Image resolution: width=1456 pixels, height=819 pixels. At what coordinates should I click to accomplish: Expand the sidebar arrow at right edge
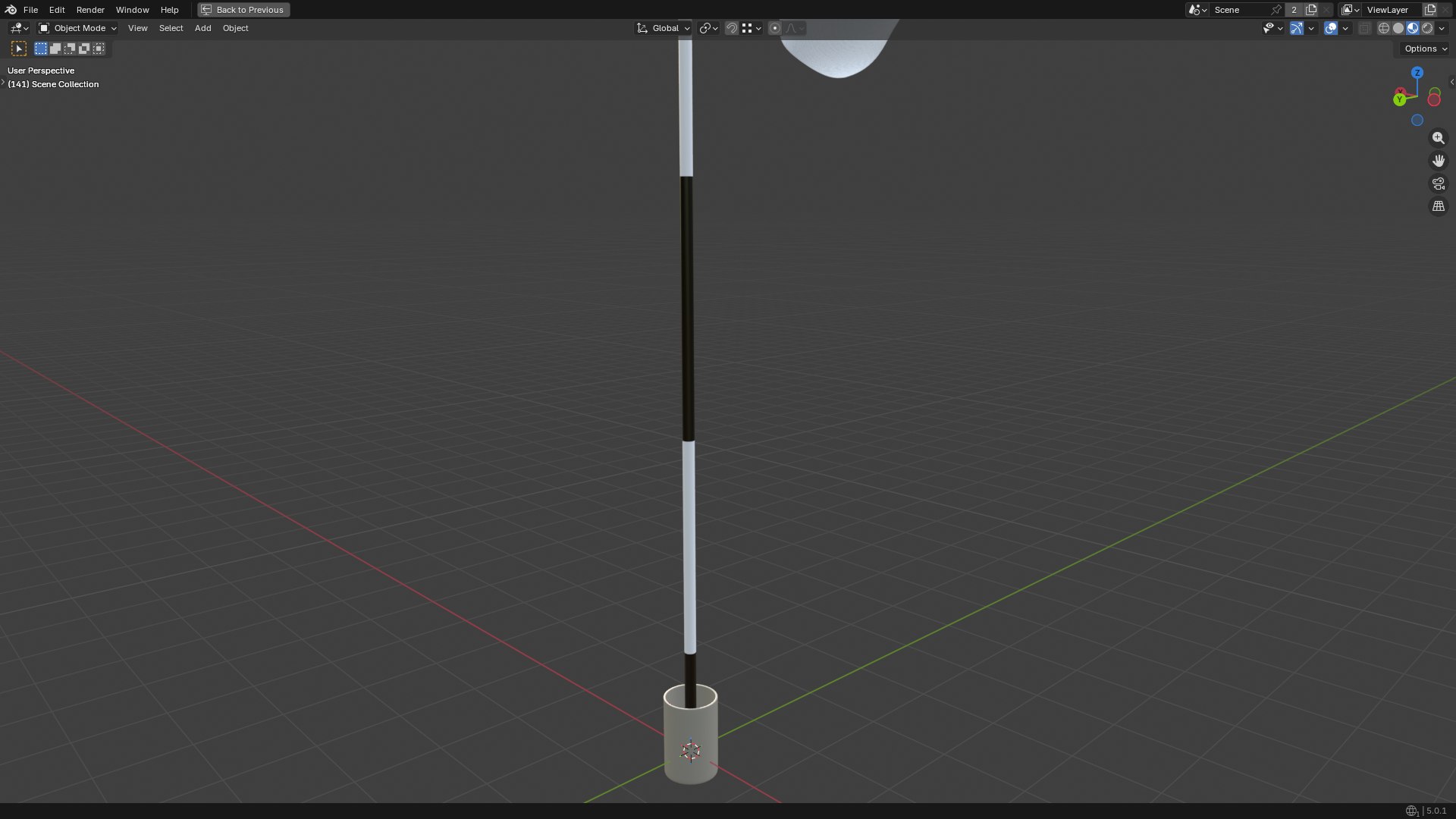pyautogui.click(x=1451, y=82)
